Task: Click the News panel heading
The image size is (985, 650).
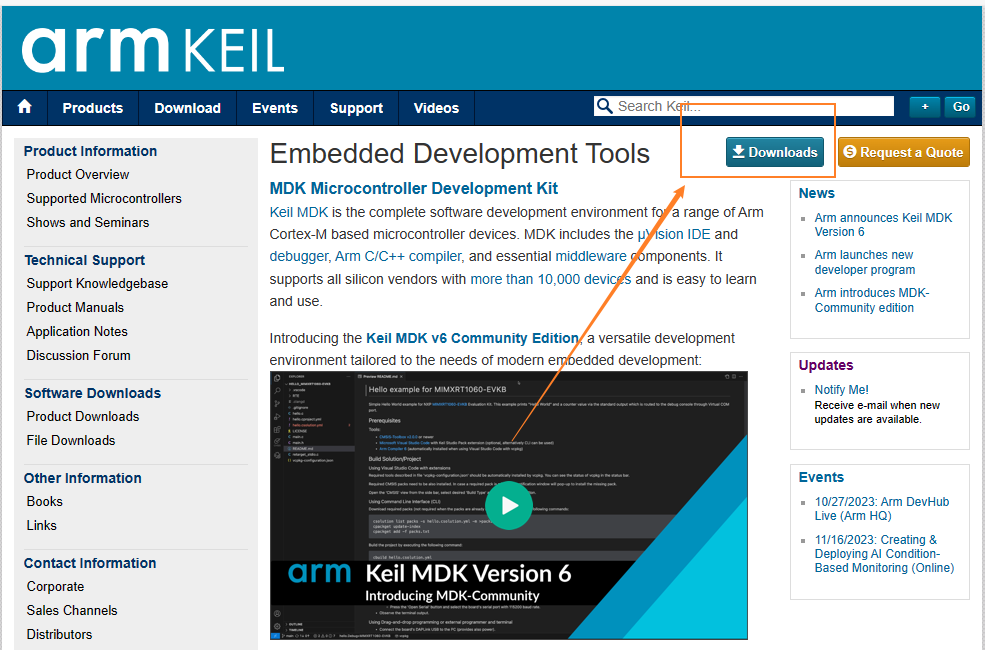Action: point(817,193)
